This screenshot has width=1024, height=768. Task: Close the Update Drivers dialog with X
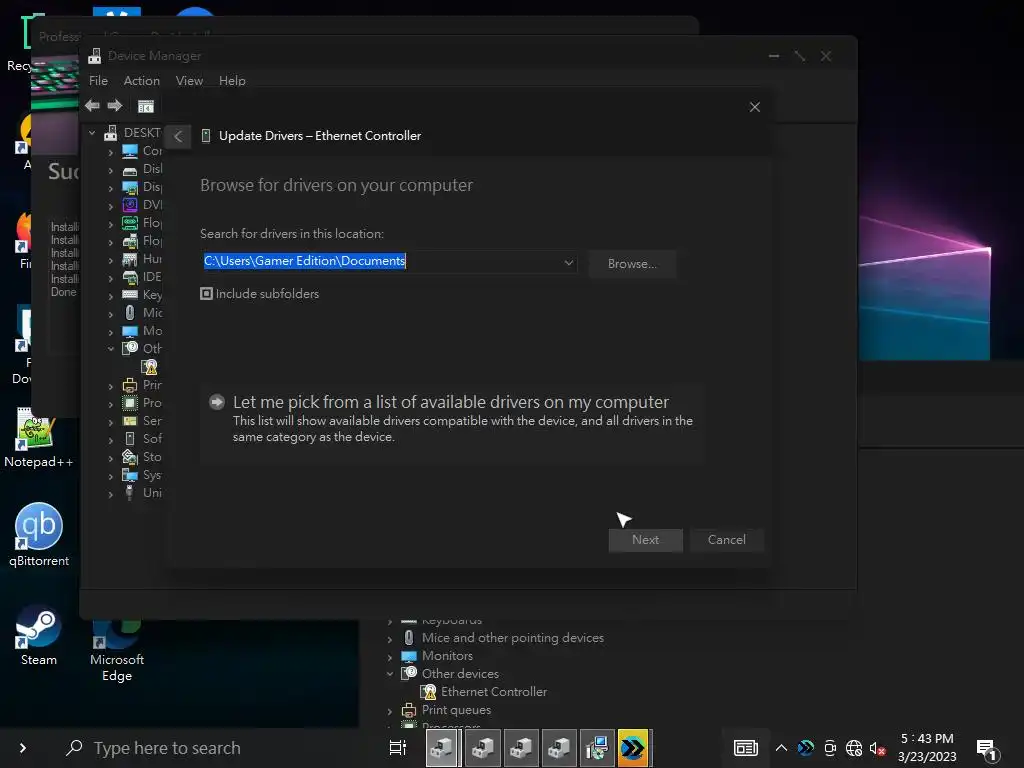(754, 107)
